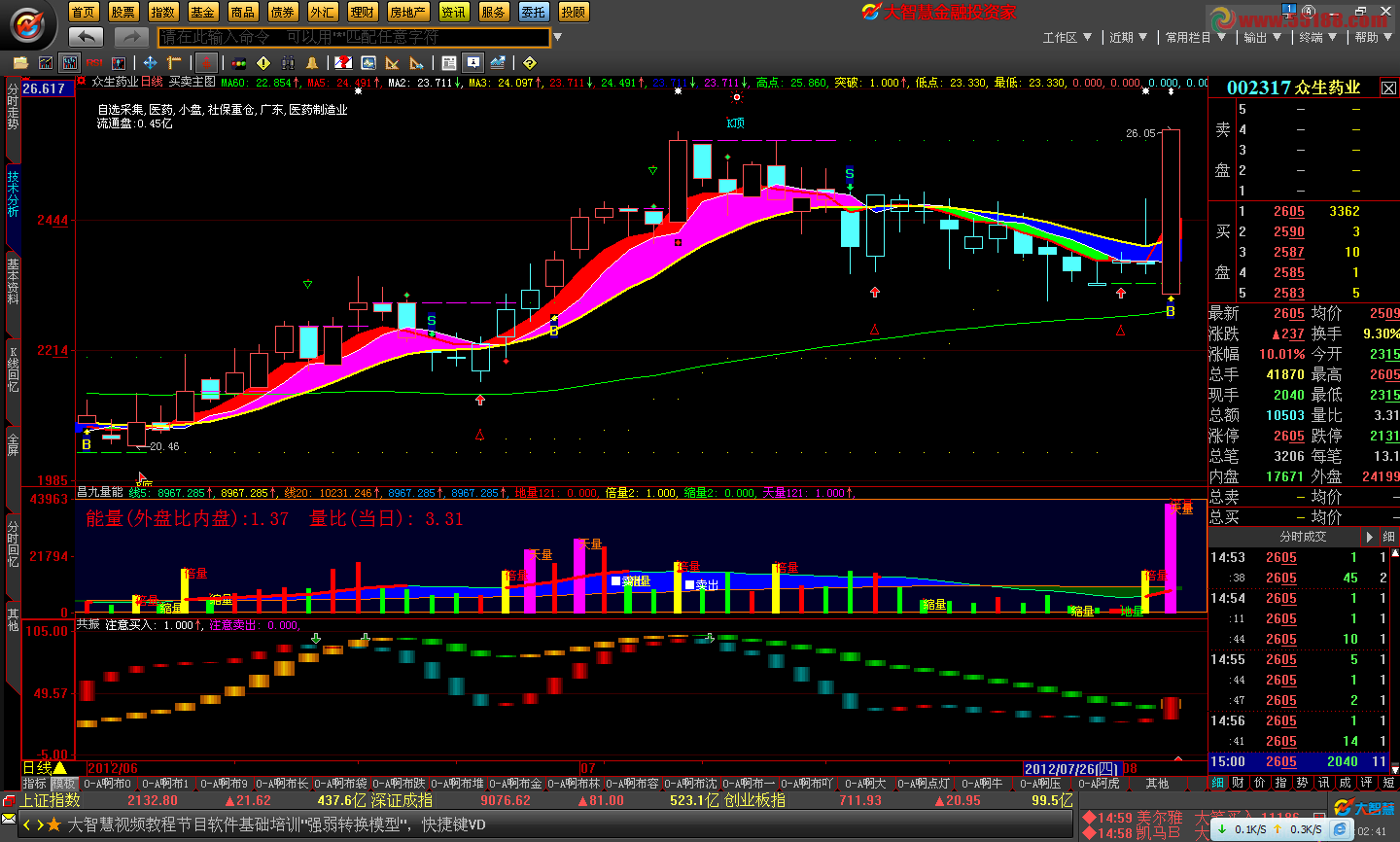Image resolution: width=1400 pixels, height=842 pixels.
Task: Select the 0-A啊布金 template tab
Action: [515, 783]
